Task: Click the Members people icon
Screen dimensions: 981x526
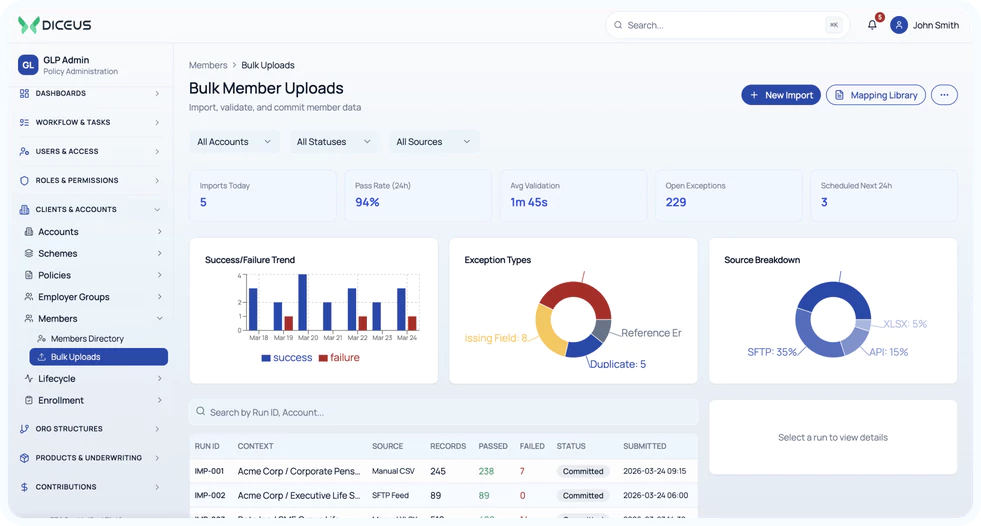Action: pyautogui.click(x=29, y=318)
